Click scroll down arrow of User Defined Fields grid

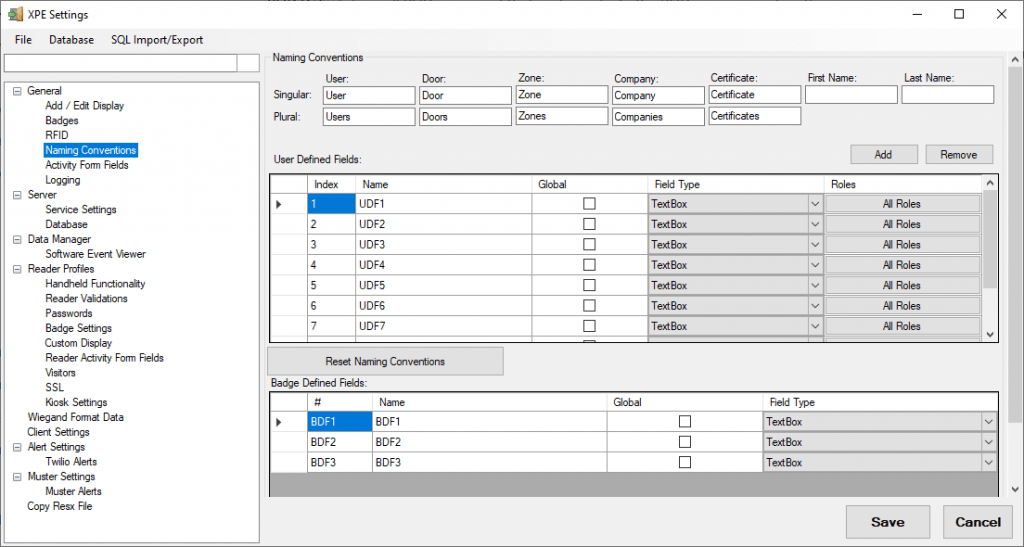click(x=990, y=334)
